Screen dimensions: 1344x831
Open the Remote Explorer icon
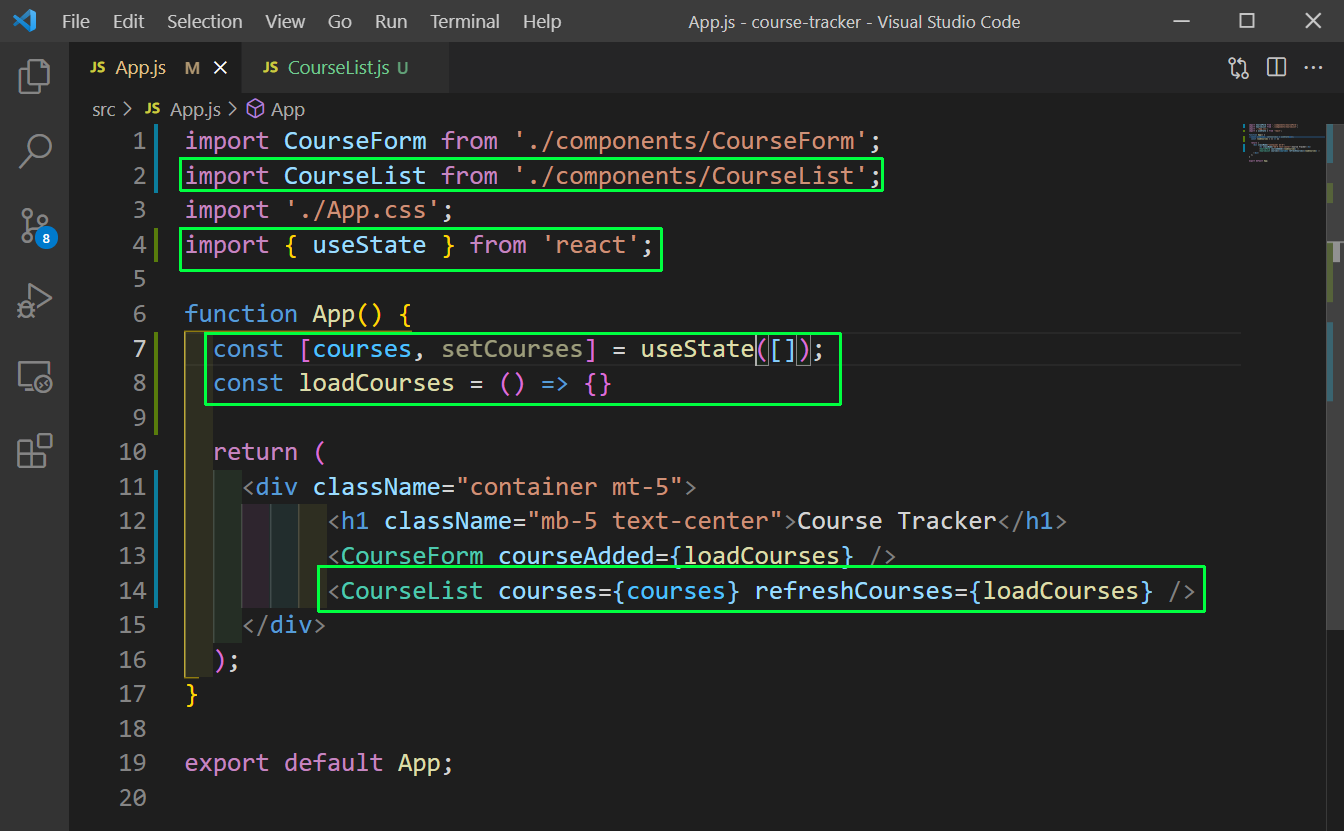[34, 377]
